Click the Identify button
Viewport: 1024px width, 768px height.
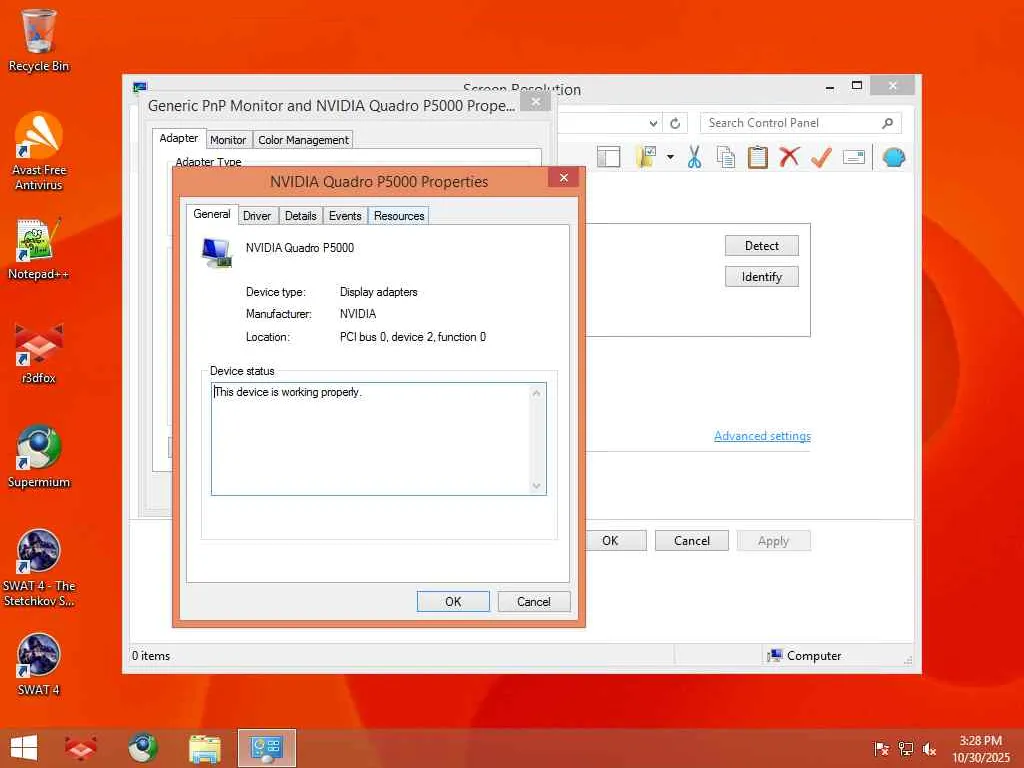coord(761,277)
